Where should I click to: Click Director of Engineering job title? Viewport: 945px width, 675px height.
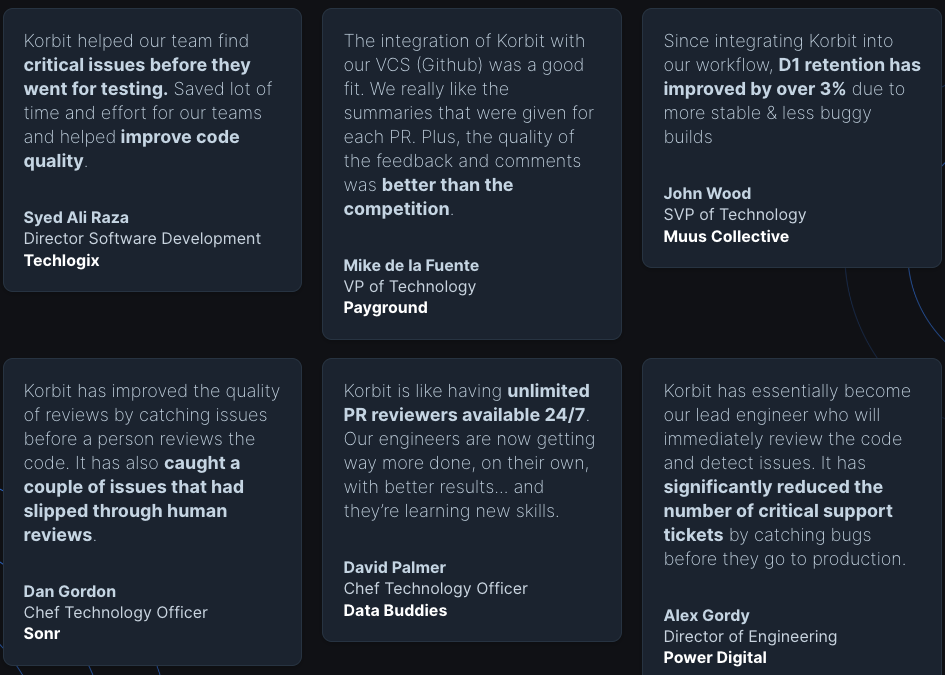(750, 636)
